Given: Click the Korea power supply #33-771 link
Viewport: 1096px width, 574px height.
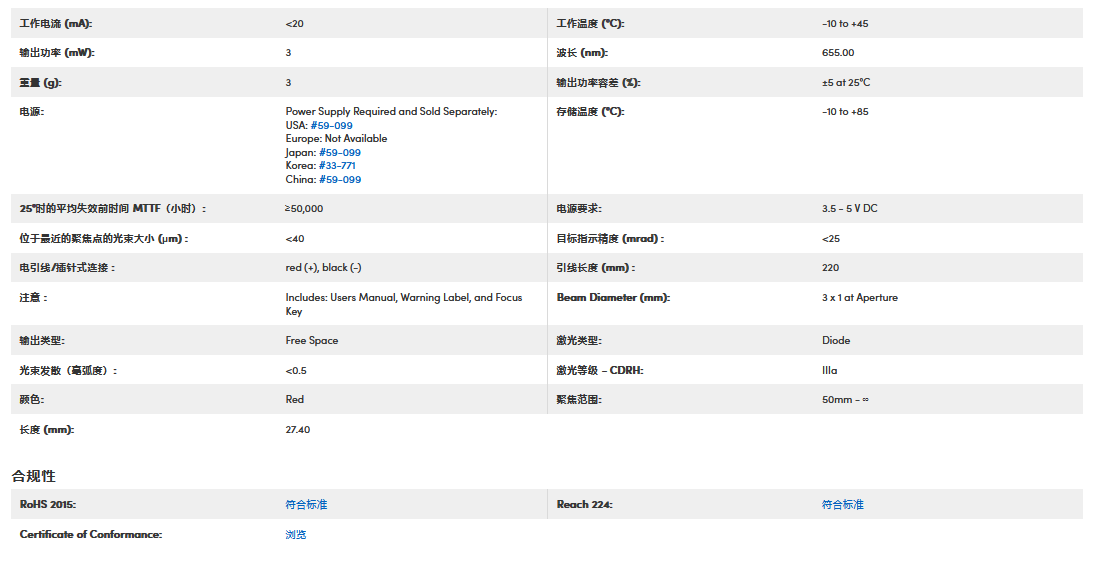Looking at the screenshot, I should click(337, 166).
